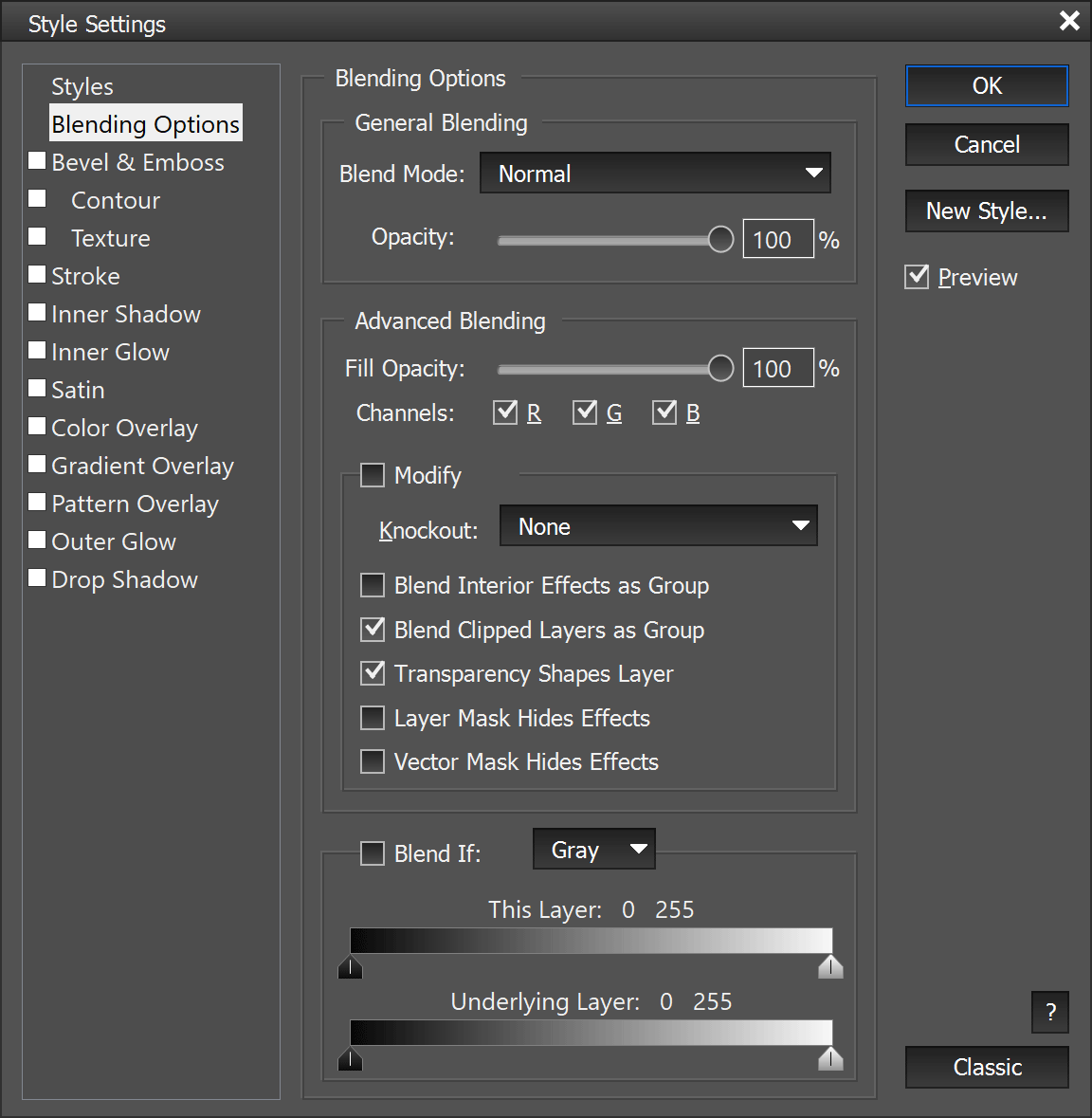The height and width of the screenshot is (1118, 1092).
Task: Click the Fill Opacity slider knob
Action: (x=721, y=368)
